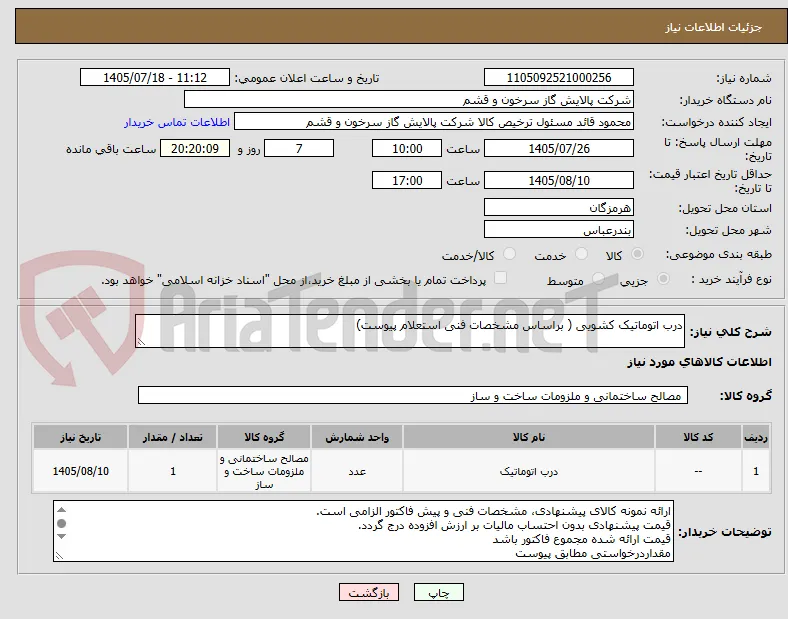Click the بازگشت (back) button

pyautogui.click(x=369, y=592)
